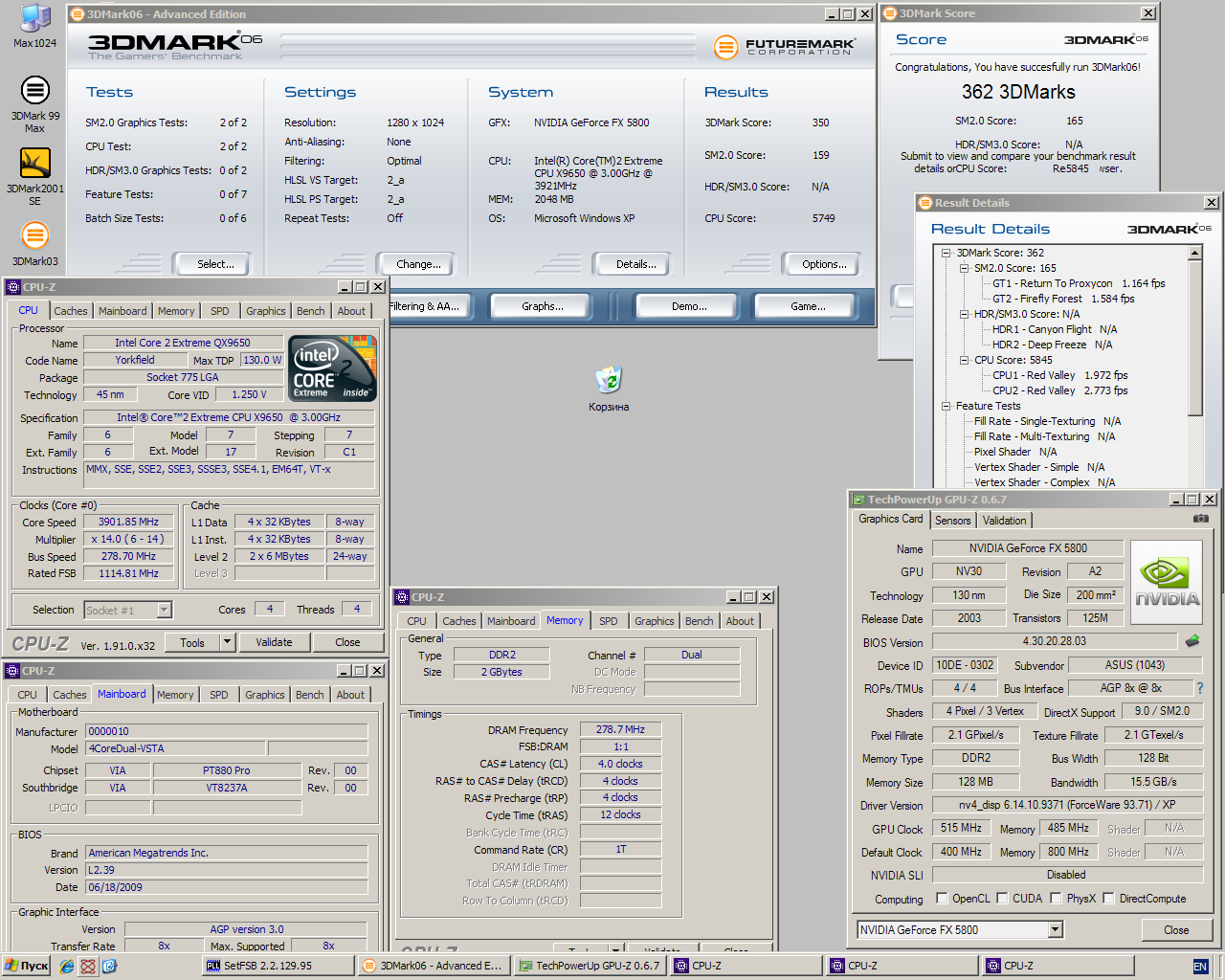Viewport: 1225px width, 980px height.
Task: Enable the CUDA checkbox
Action: (x=1002, y=899)
